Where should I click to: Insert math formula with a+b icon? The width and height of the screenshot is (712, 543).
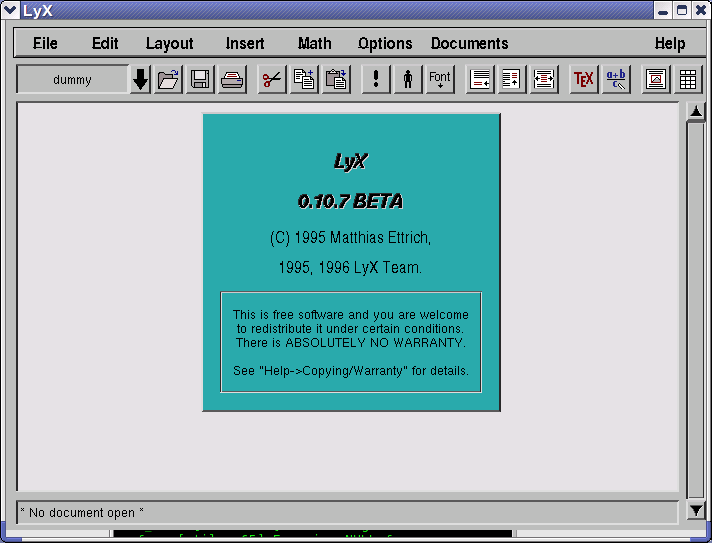(x=616, y=79)
